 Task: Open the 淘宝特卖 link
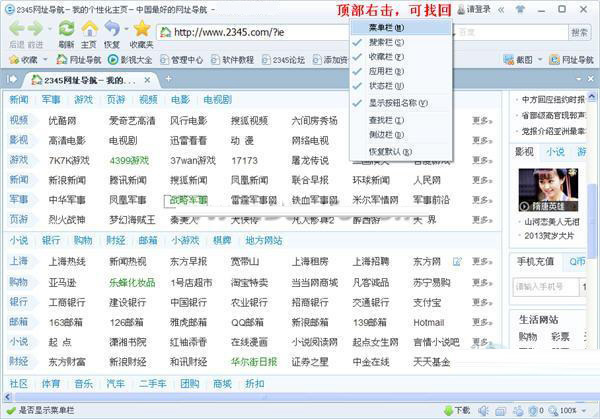pos(249,282)
